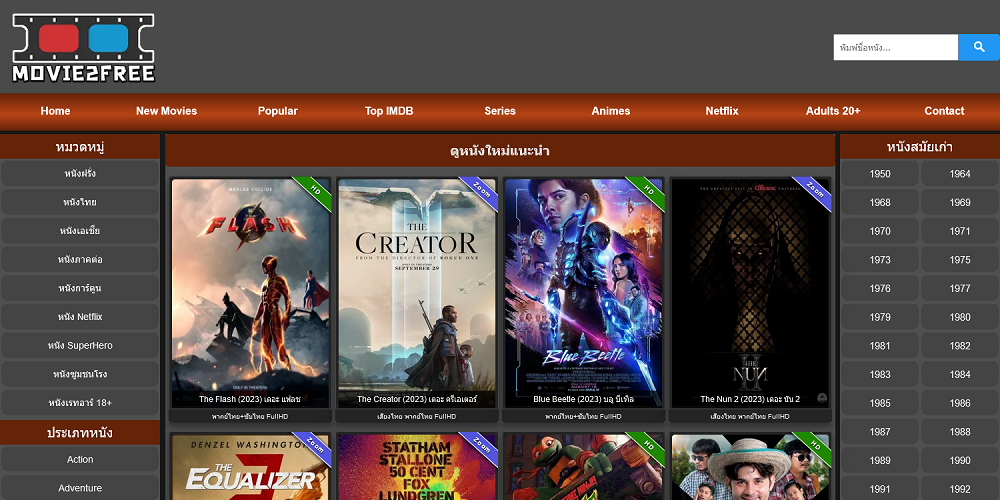Choose the Adventure genre

tap(80, 488)
